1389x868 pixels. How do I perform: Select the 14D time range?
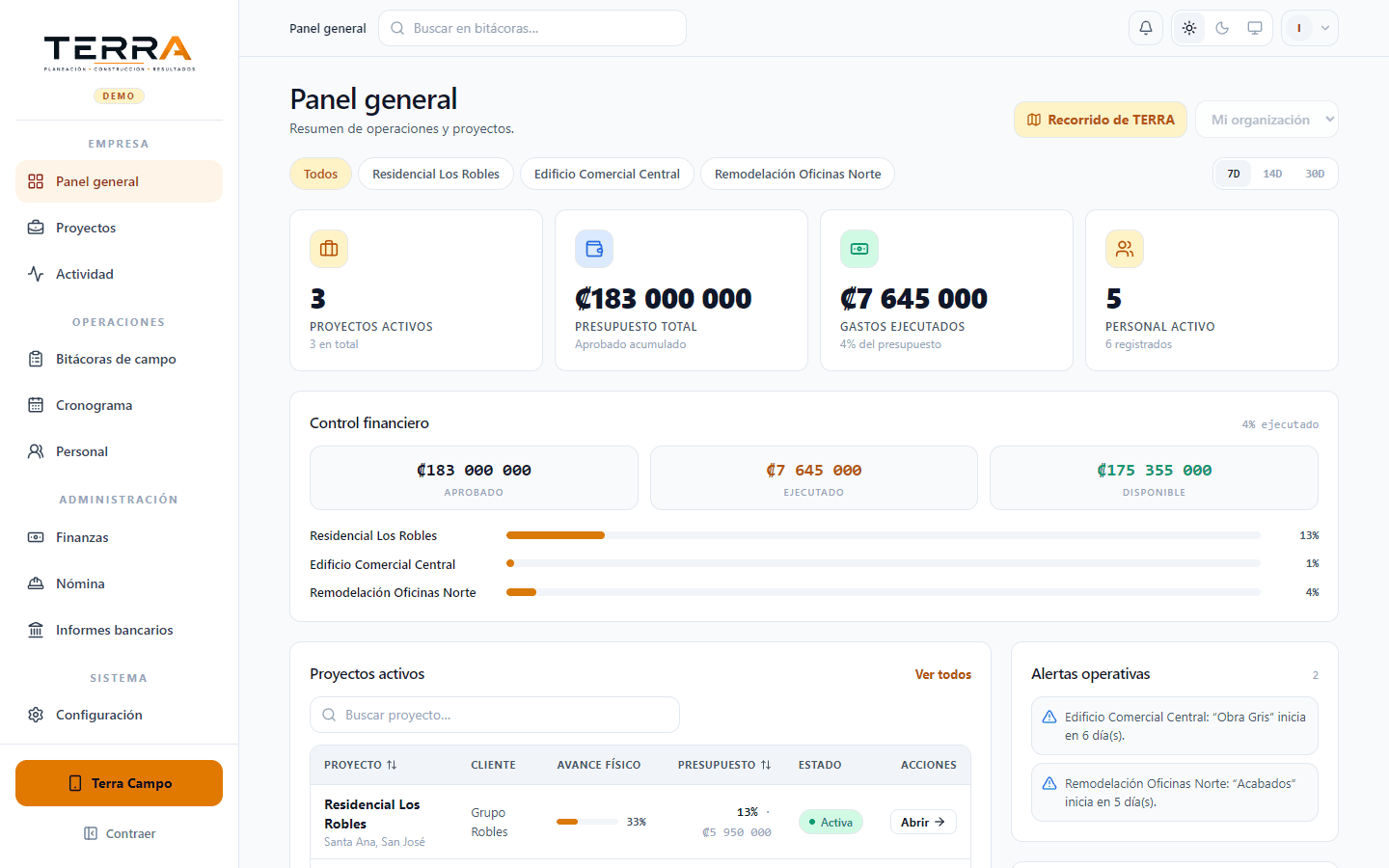(x=1272, y=174)
